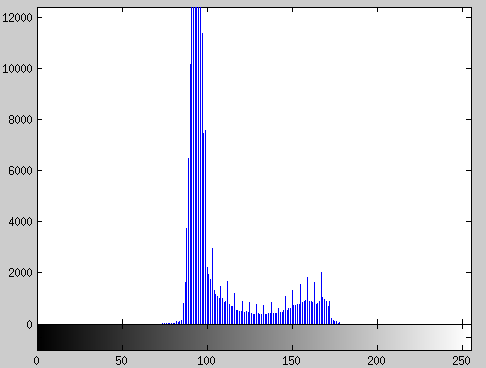
Task: Click the histogram bar reaching 2000 near 167
Action: coord(321,298)
